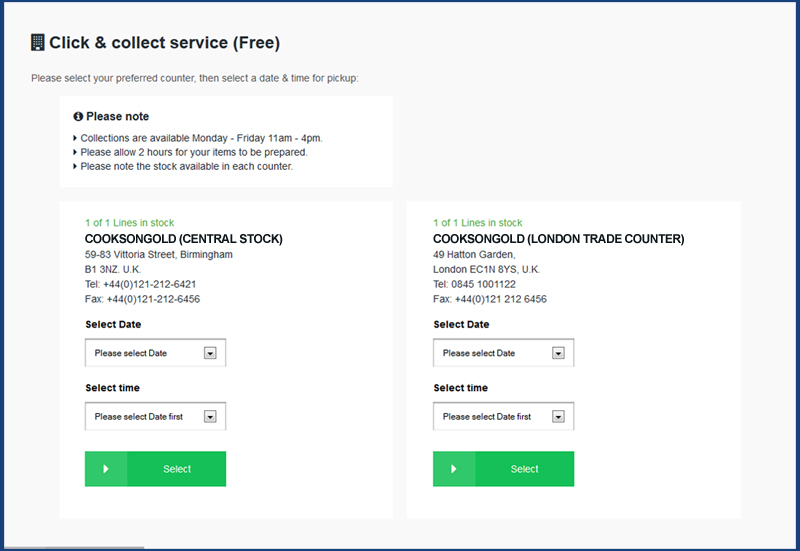800x551 pixels.
Task: Expand the London Trade Counter Select time dropdown
Action: tap(503, 416)
